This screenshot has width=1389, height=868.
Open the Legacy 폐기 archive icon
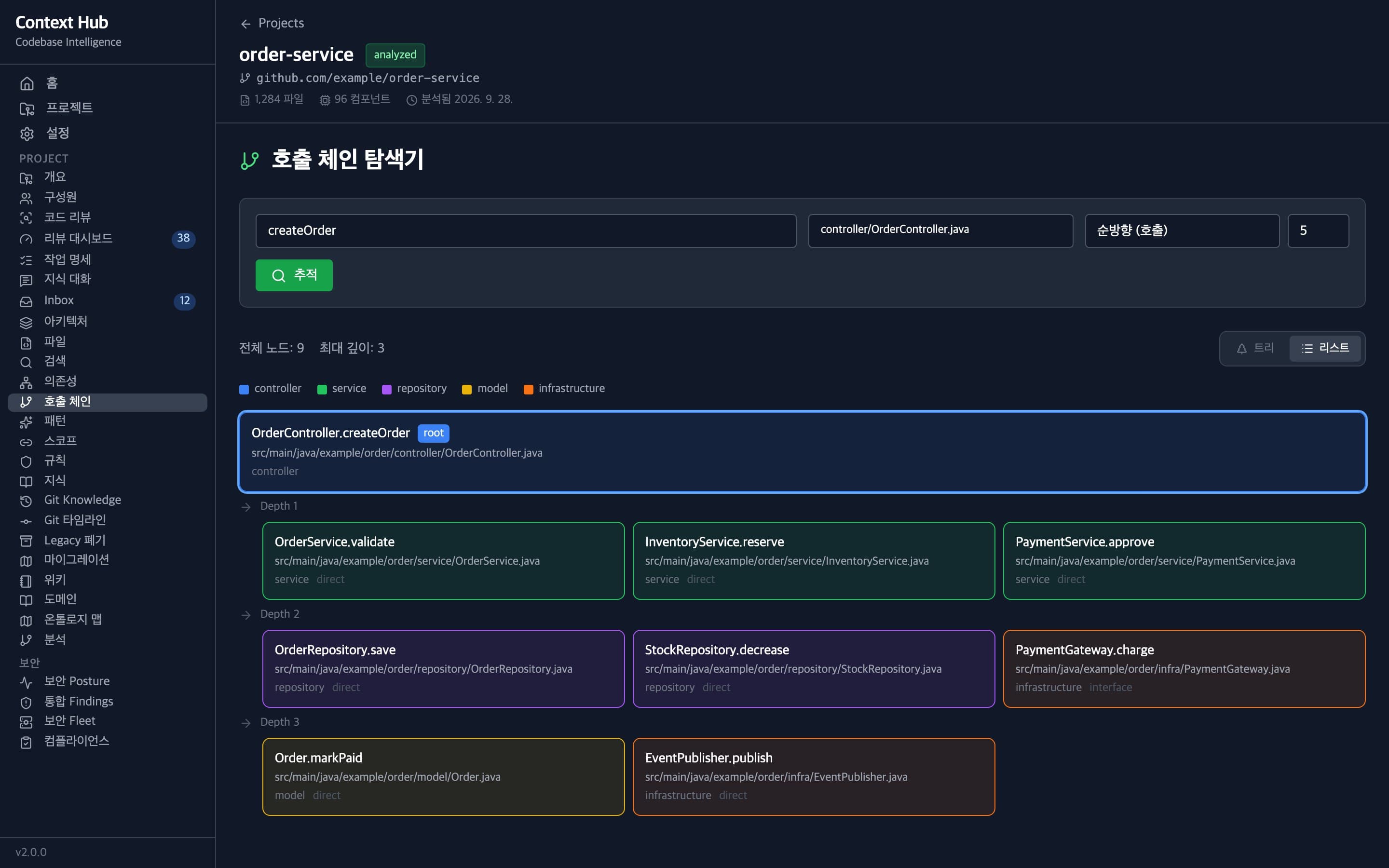(x=26, y=541)
